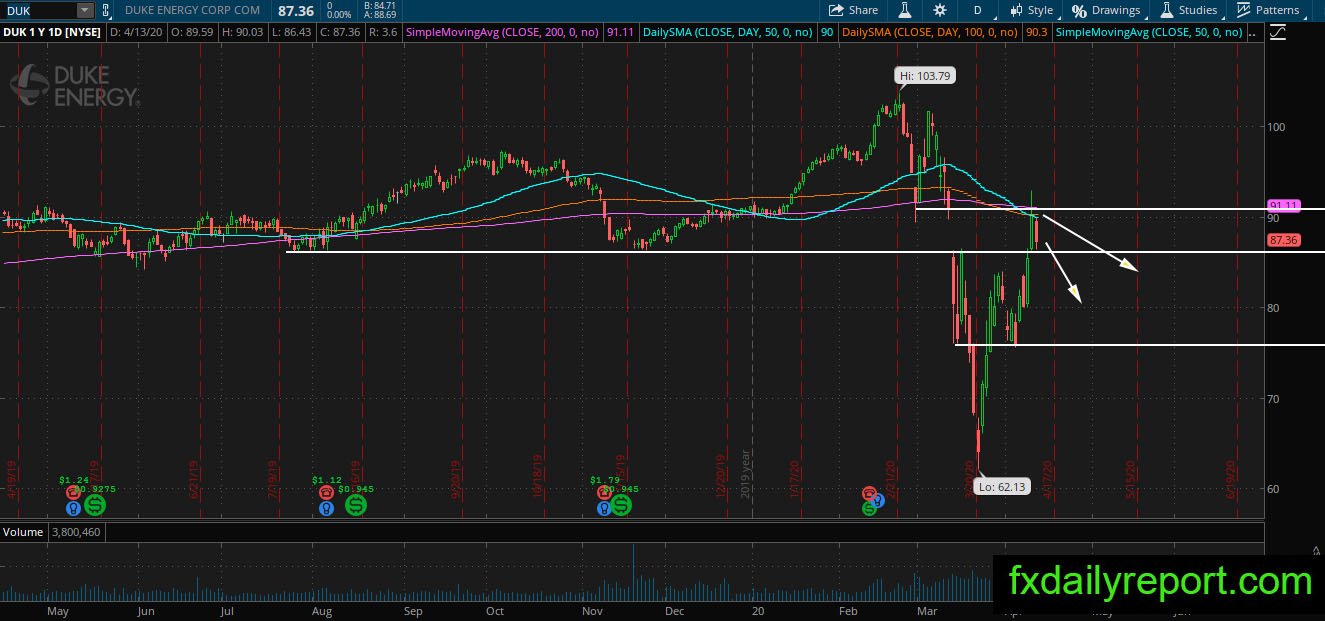Click the O: 89.59 open value
The height and width of the screenshot is (621, 1325).
(x=192, y=33)
